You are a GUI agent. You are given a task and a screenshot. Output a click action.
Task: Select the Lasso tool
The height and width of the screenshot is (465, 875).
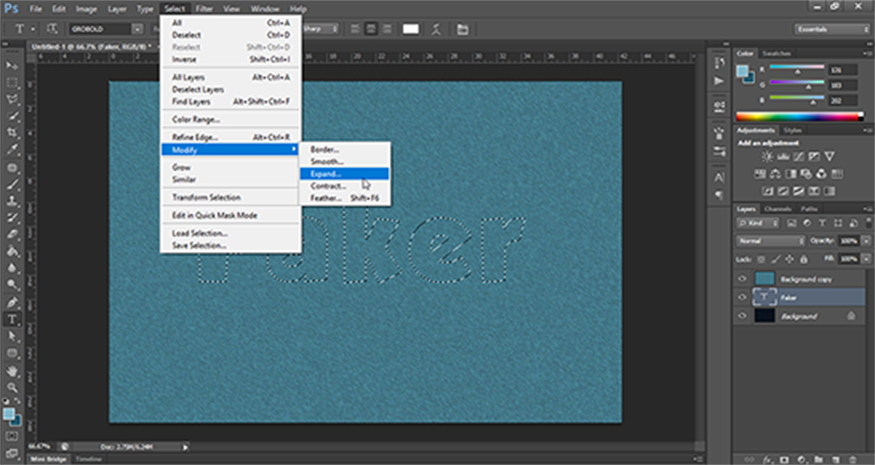point(12,99)
